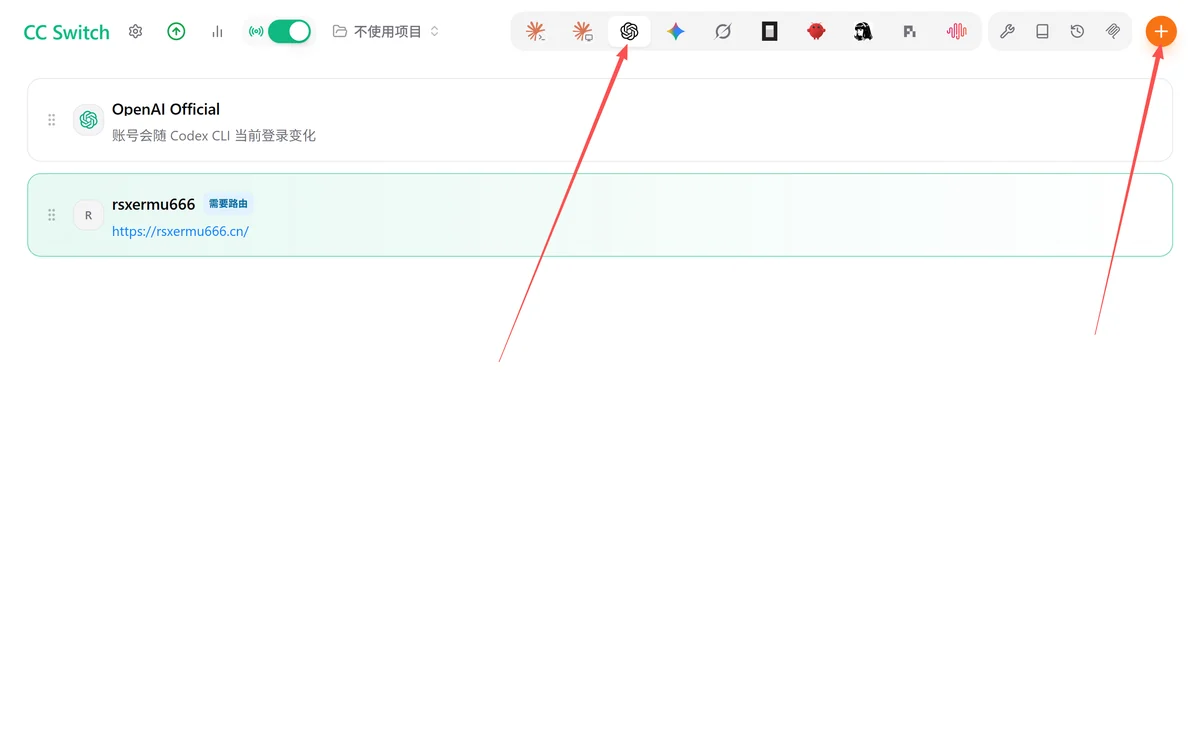This screenshot has height=755, width=1200.
Task: Open the history clock icon
Action: (x=1077, y=32)
